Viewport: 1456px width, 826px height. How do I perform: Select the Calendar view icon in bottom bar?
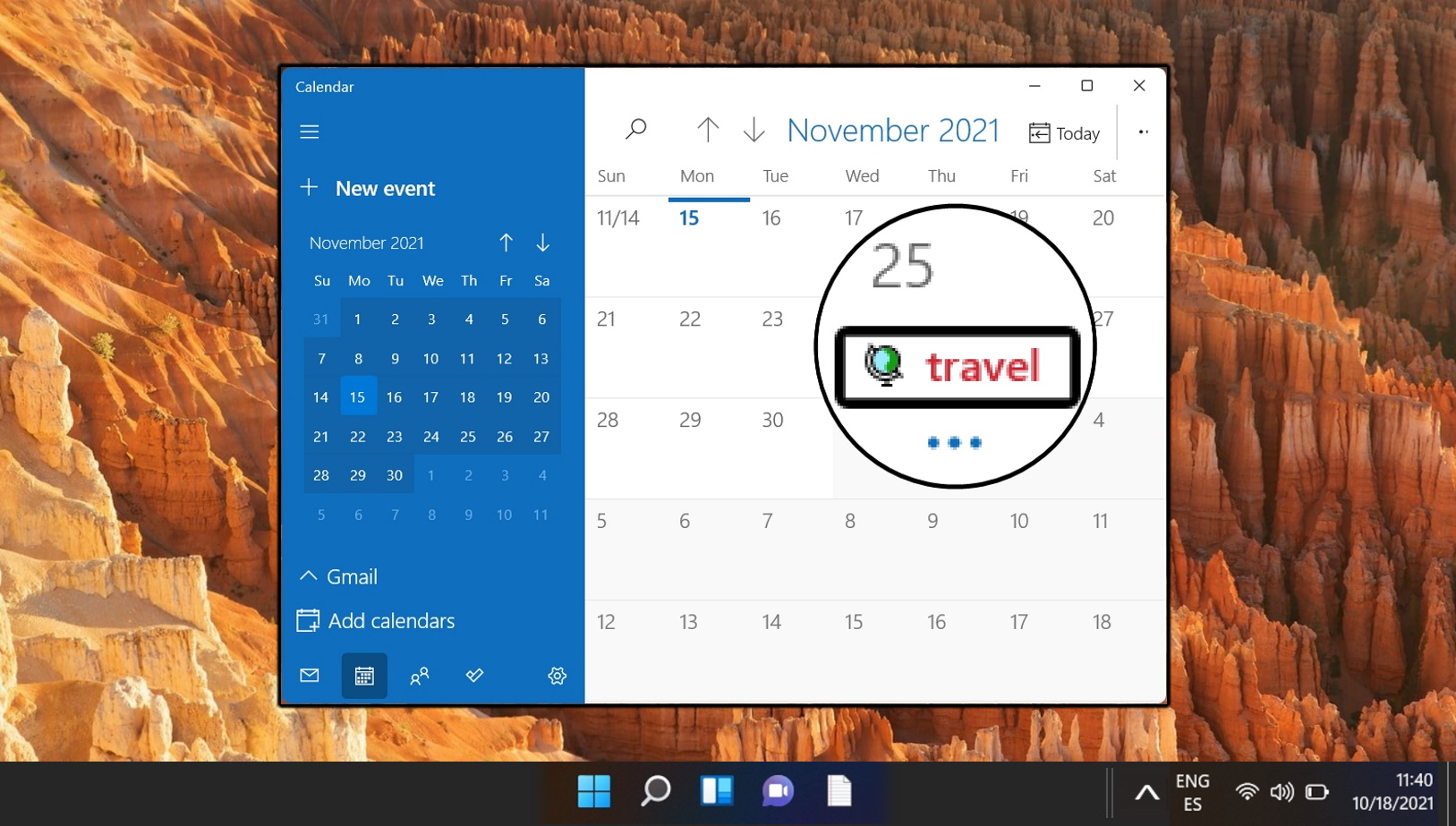tap(364, 676)
